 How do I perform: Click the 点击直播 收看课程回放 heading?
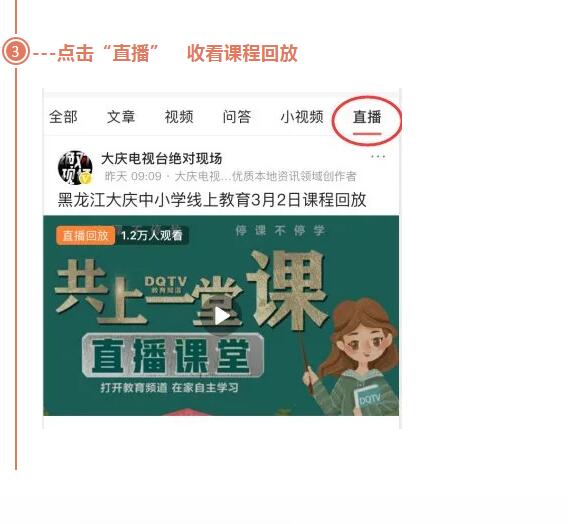[x=178, y=53]
